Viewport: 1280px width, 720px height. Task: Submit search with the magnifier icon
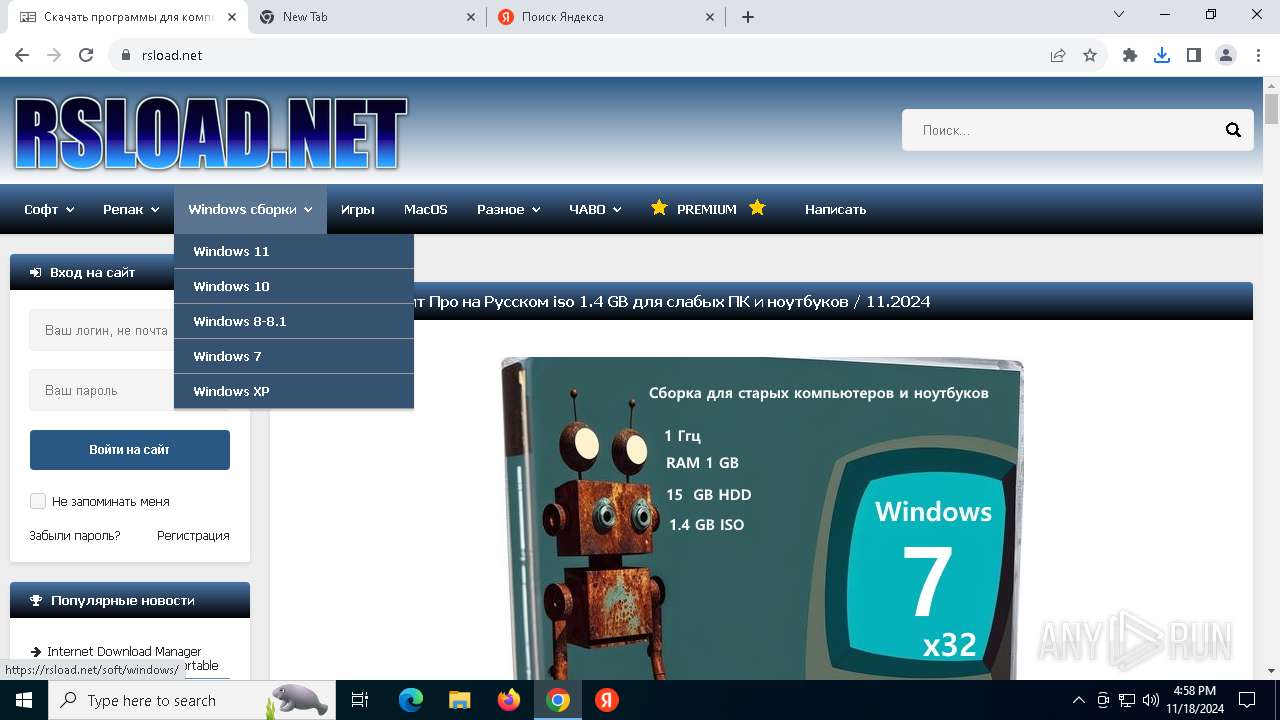[1233, 130]
